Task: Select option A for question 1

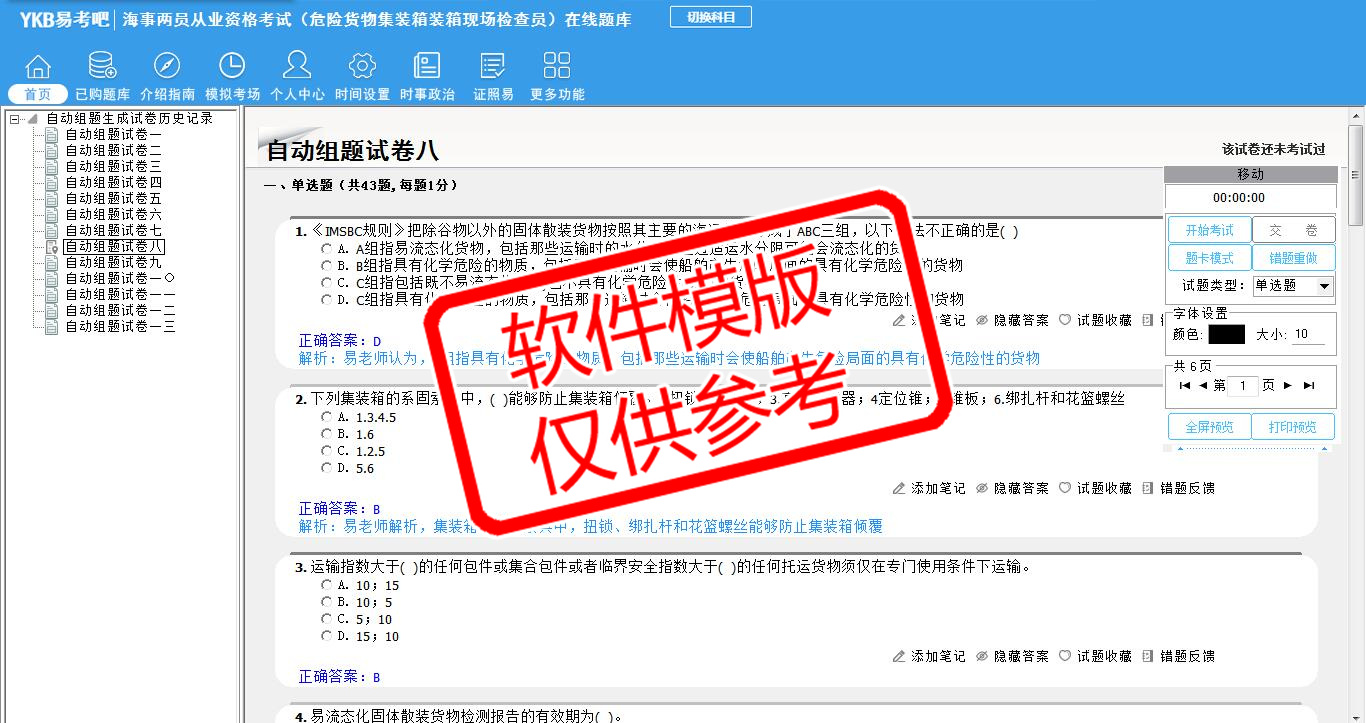Action: pos(326,248)
